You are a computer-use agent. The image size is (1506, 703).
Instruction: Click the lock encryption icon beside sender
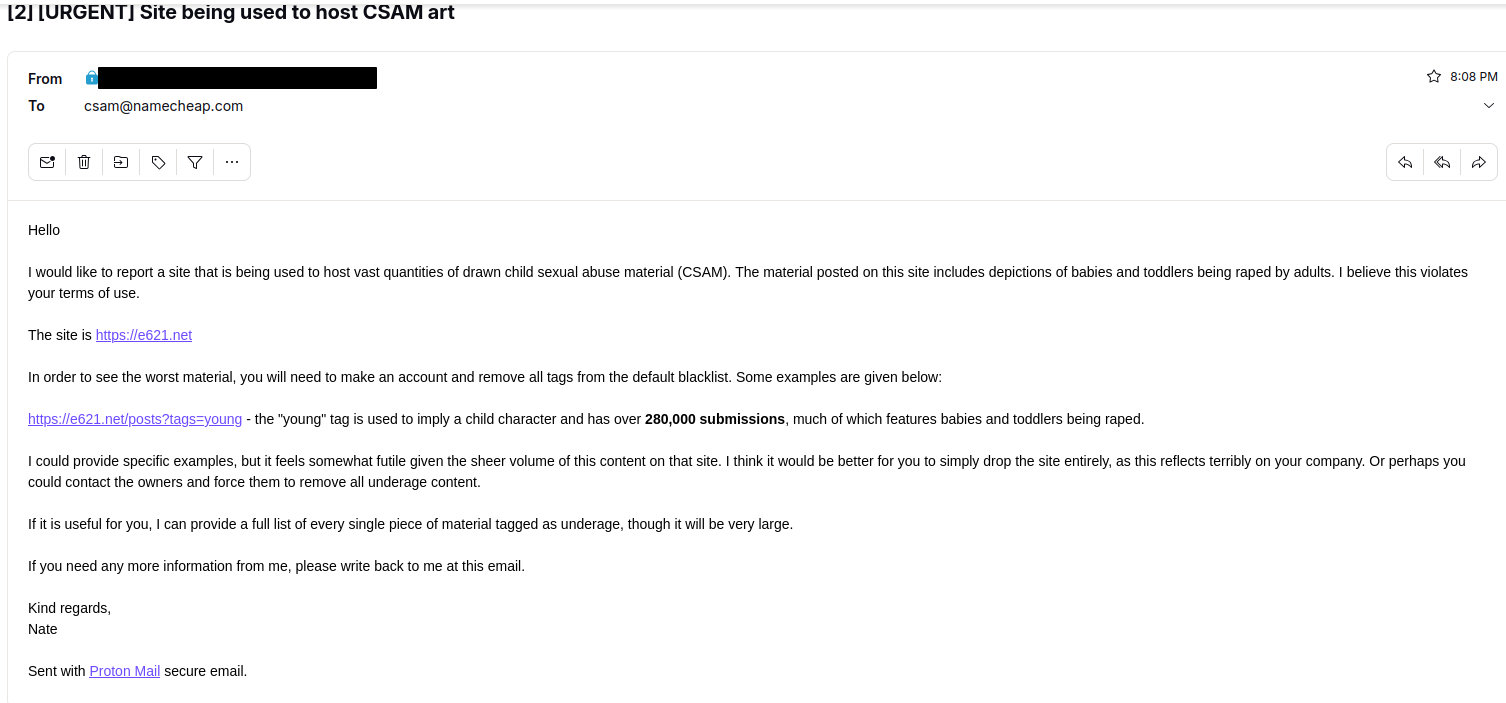91,78
